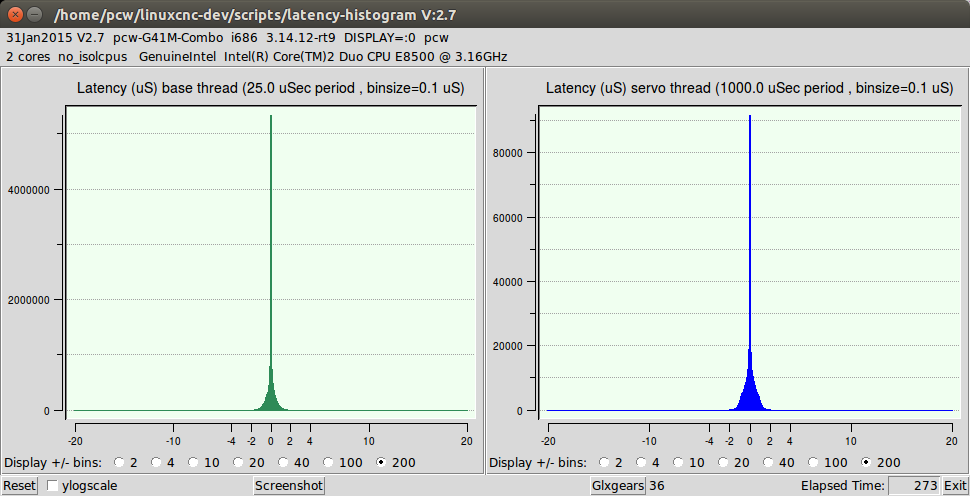Pick 40 bins for servo thread histogram
Screen dimensions: 970x496
point(769,463)
